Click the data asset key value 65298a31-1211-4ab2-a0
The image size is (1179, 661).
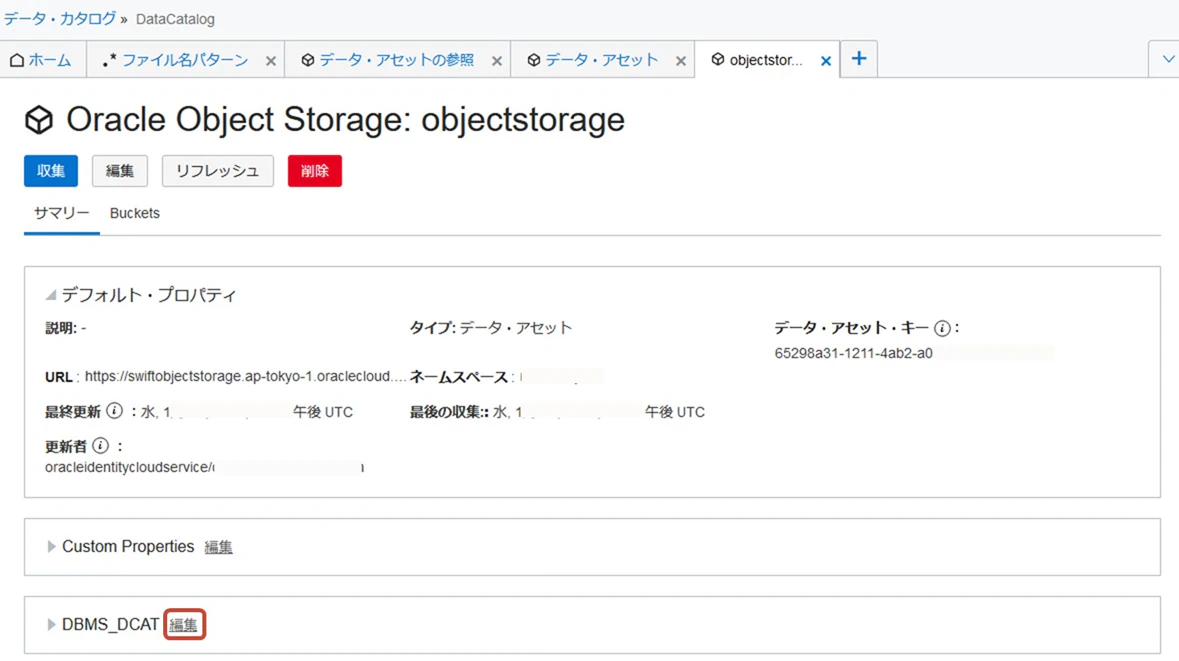[x=853, y=353]
